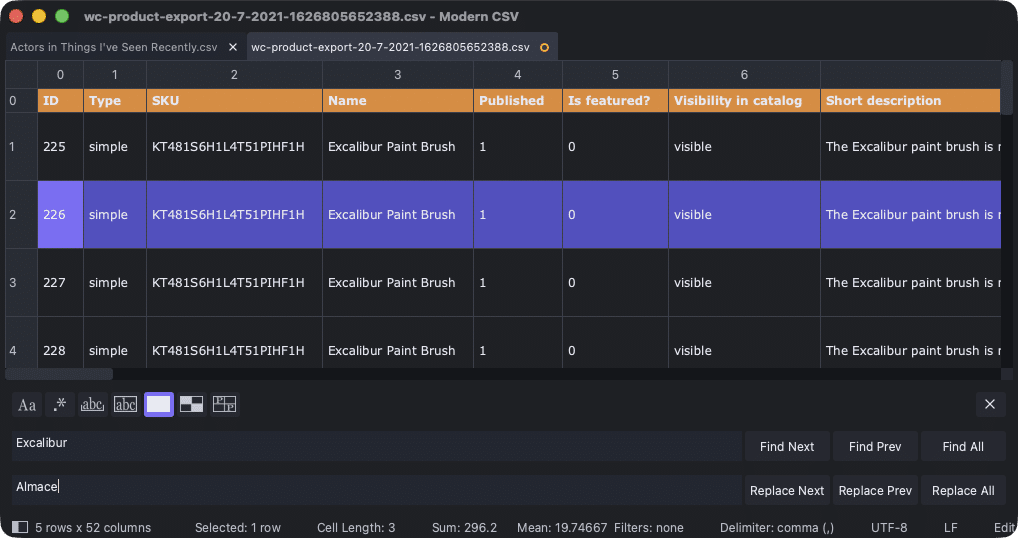The image size is (1018, 538).
Task: Select row number 3 header
Action: (21, 283)
